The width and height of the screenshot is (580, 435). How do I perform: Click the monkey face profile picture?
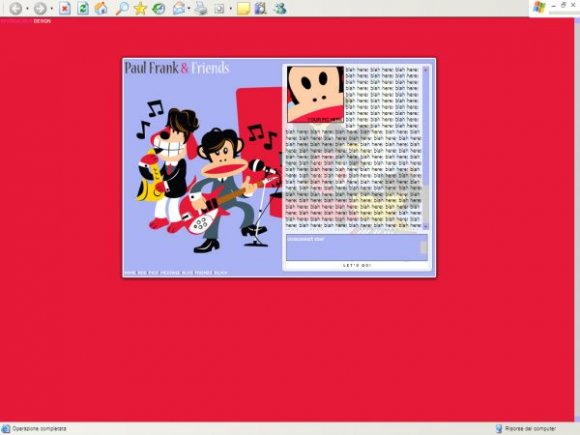(316, 94)
